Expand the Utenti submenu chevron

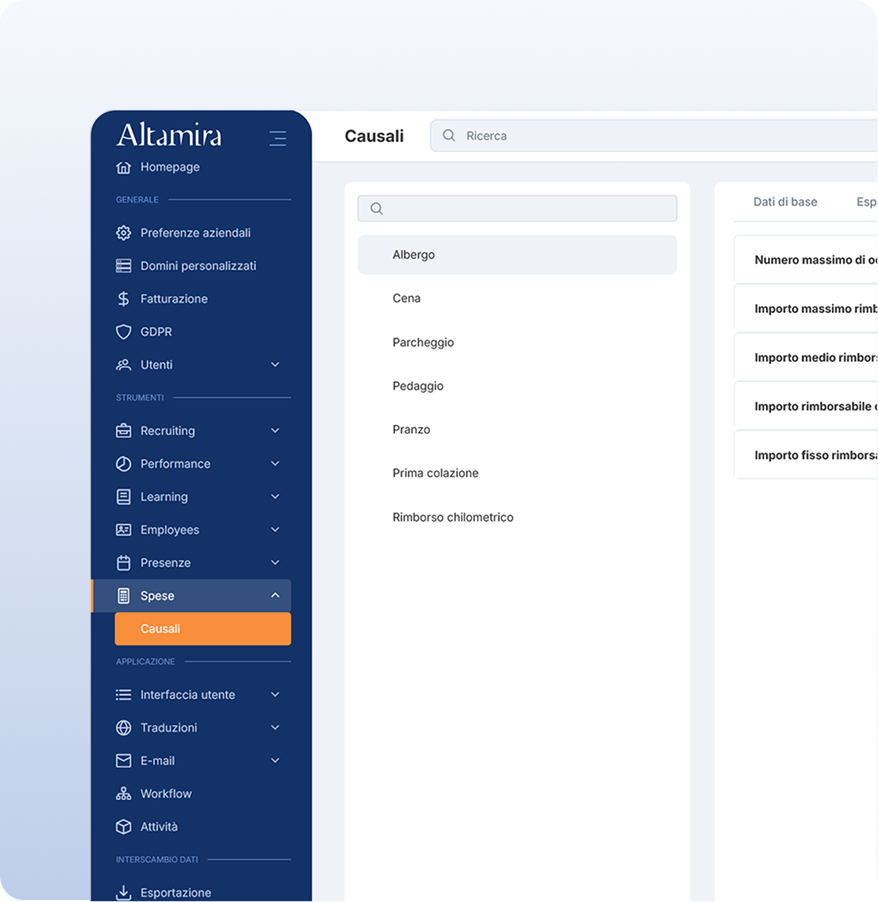(275, 365)
